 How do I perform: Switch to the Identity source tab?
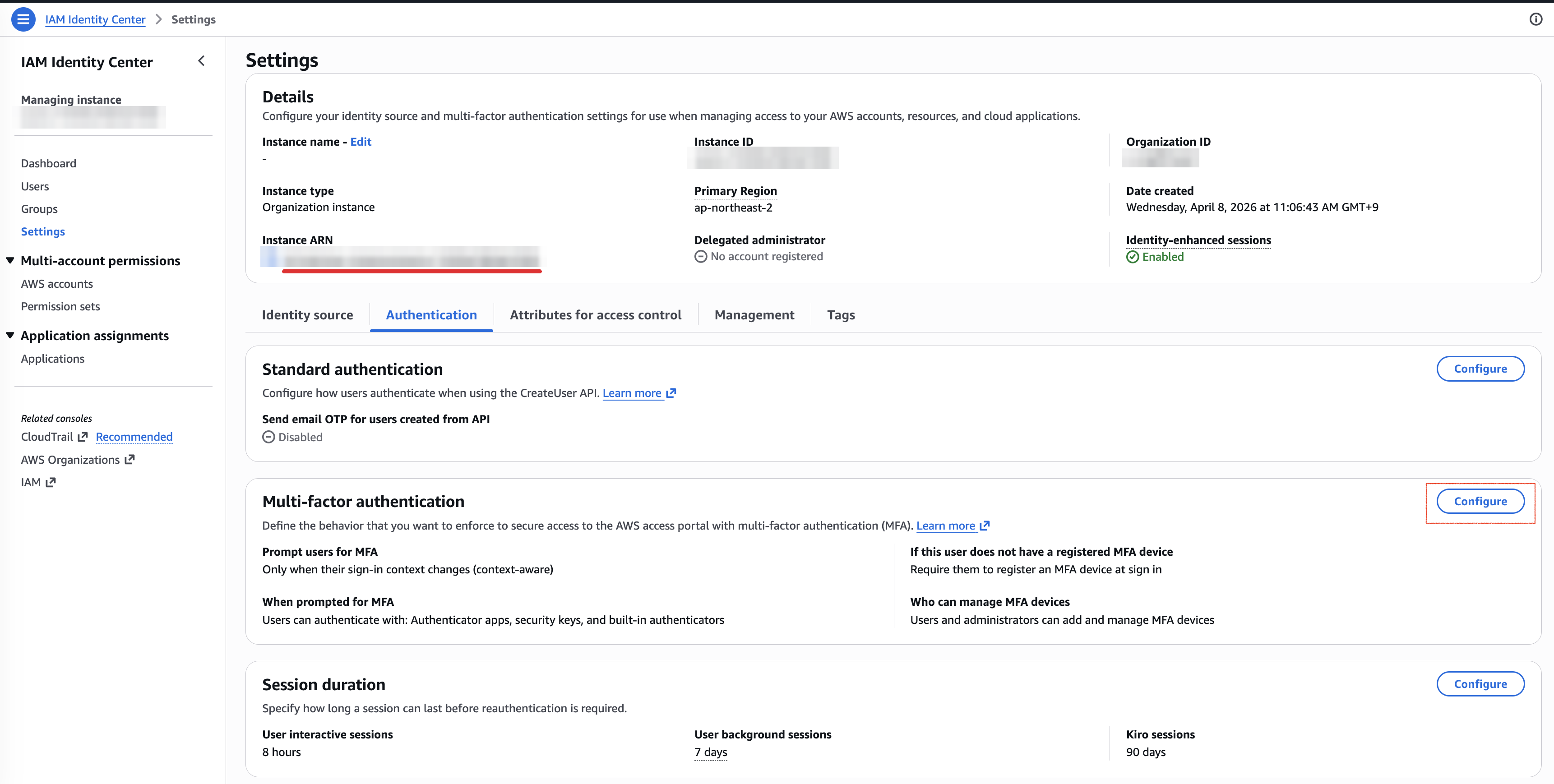[307, 315]
